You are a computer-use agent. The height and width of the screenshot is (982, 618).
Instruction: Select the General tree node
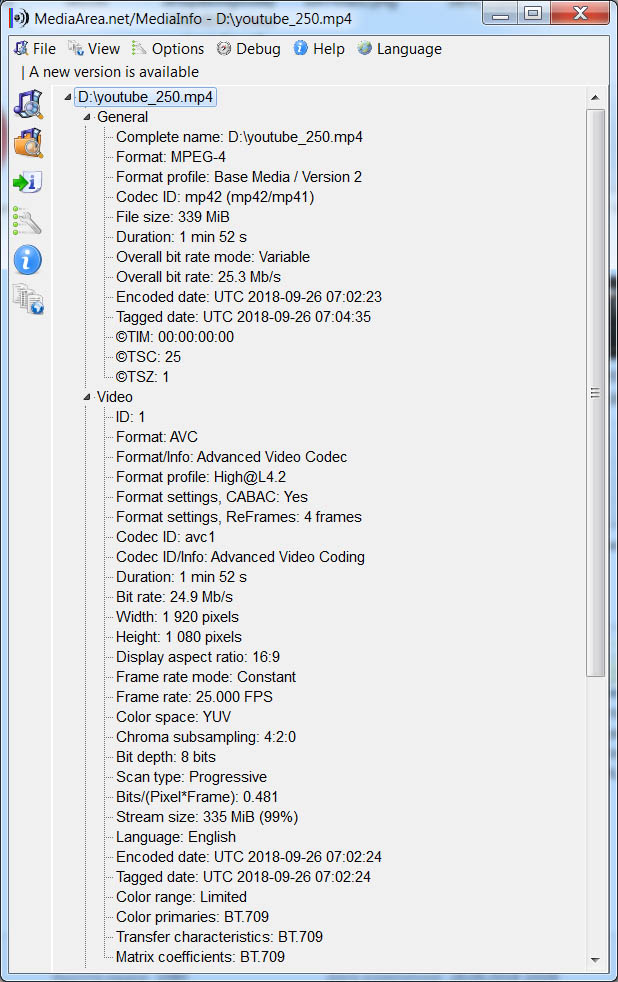coord(122,117)
